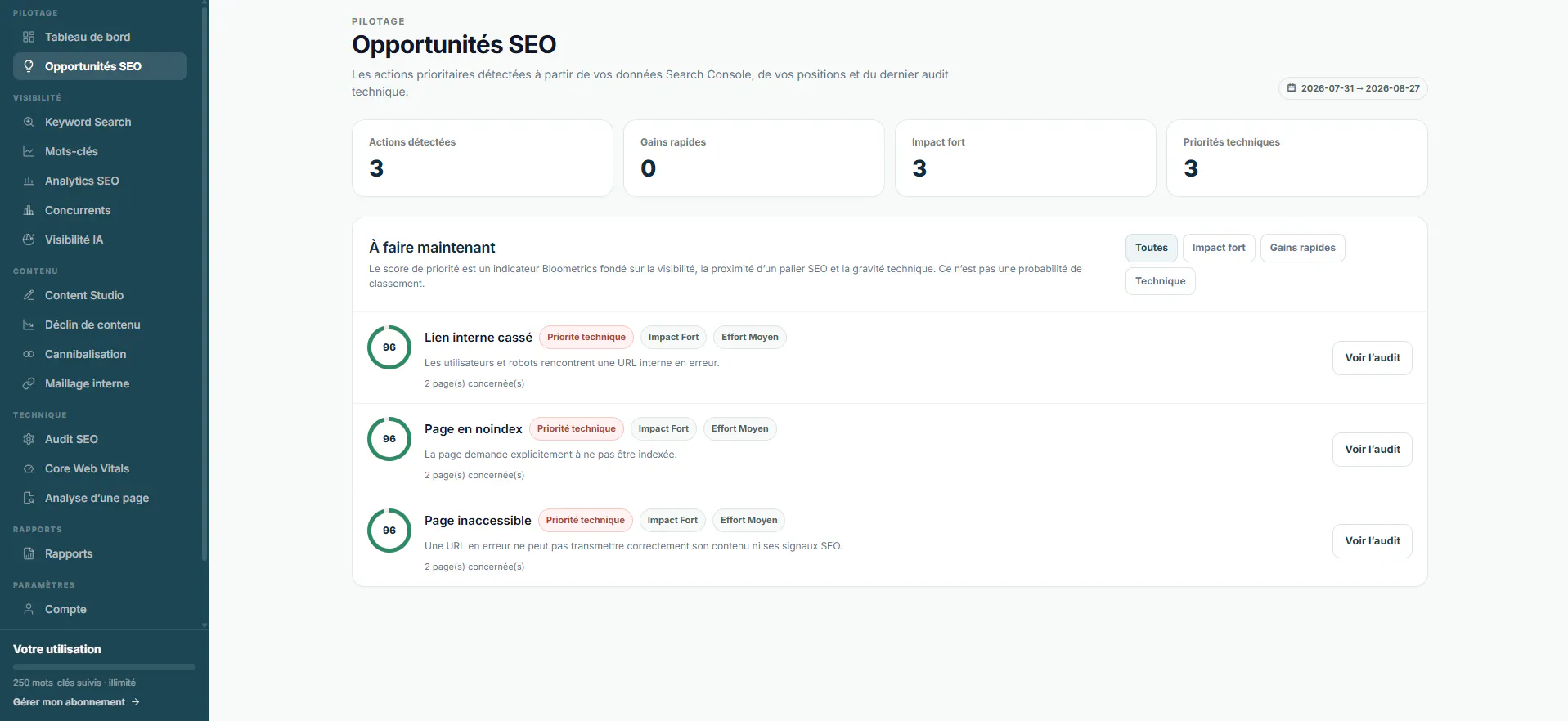Click the Analyse d'une page icon
1568x721 pixels.
[29, 498]
